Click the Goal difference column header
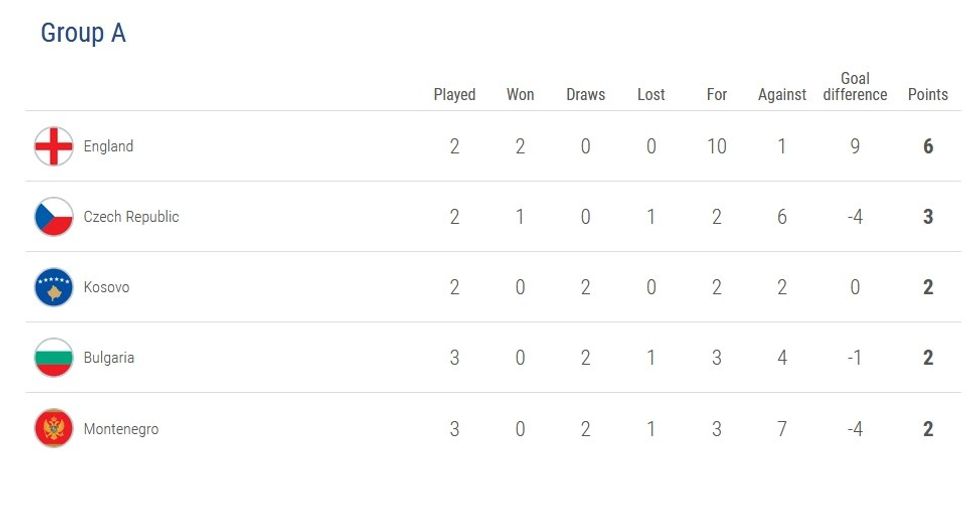Image resolution: width=980 pixels, height=519 pixels. click(855, 87)
